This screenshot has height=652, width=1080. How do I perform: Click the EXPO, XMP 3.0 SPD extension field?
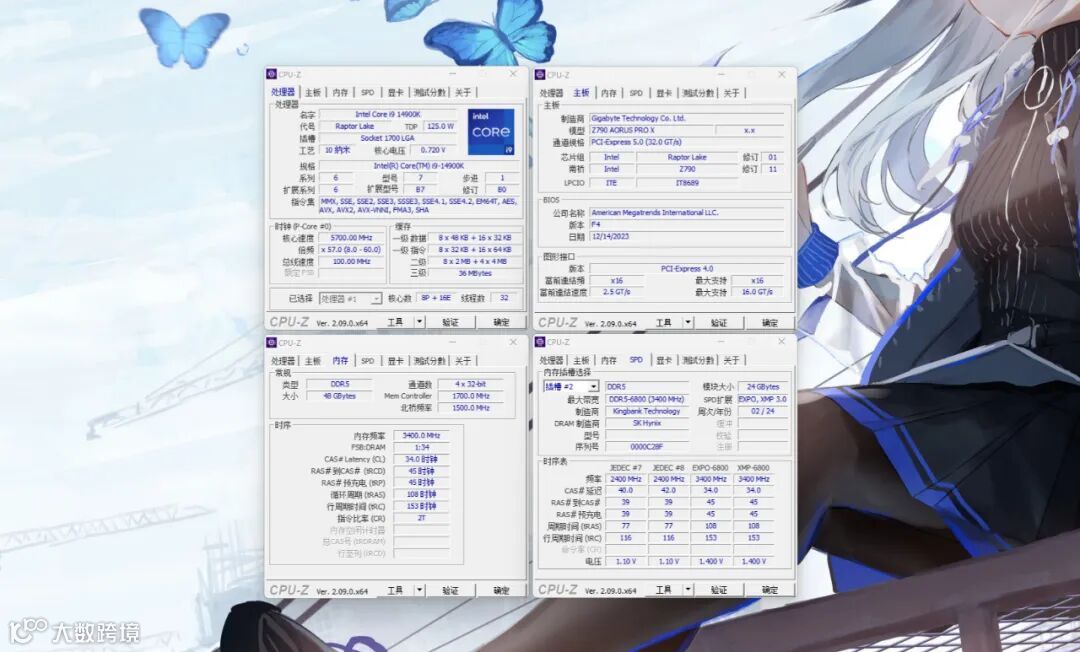pos(762,399)
